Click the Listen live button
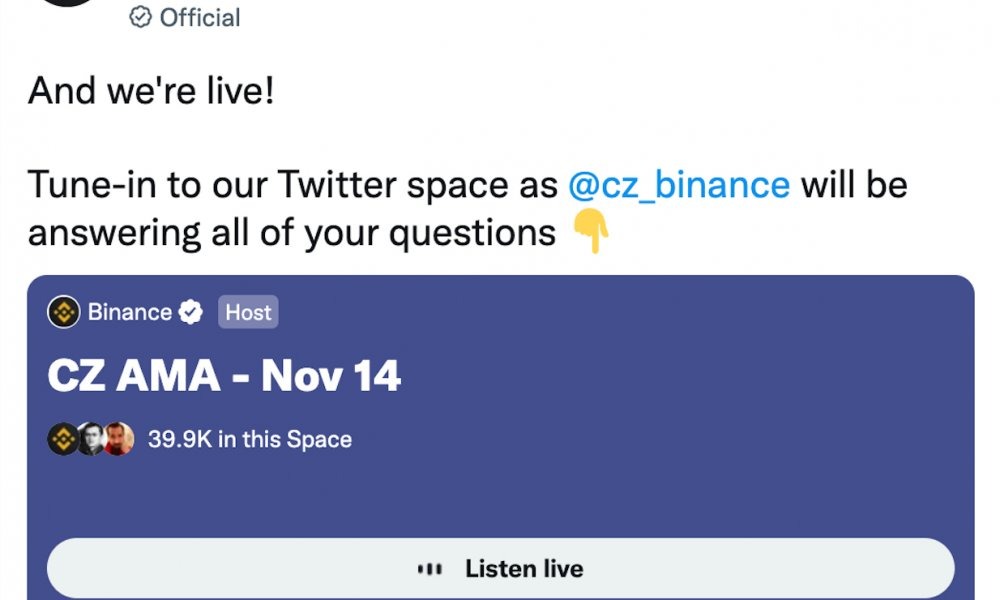This screenshot has width=1000, height=600. tap(501, 568)
